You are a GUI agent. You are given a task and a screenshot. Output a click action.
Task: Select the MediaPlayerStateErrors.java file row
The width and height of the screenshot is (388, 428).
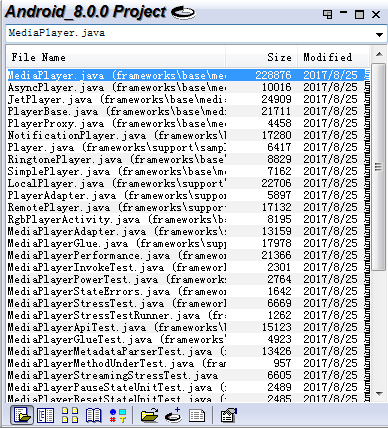pos(188,291)
